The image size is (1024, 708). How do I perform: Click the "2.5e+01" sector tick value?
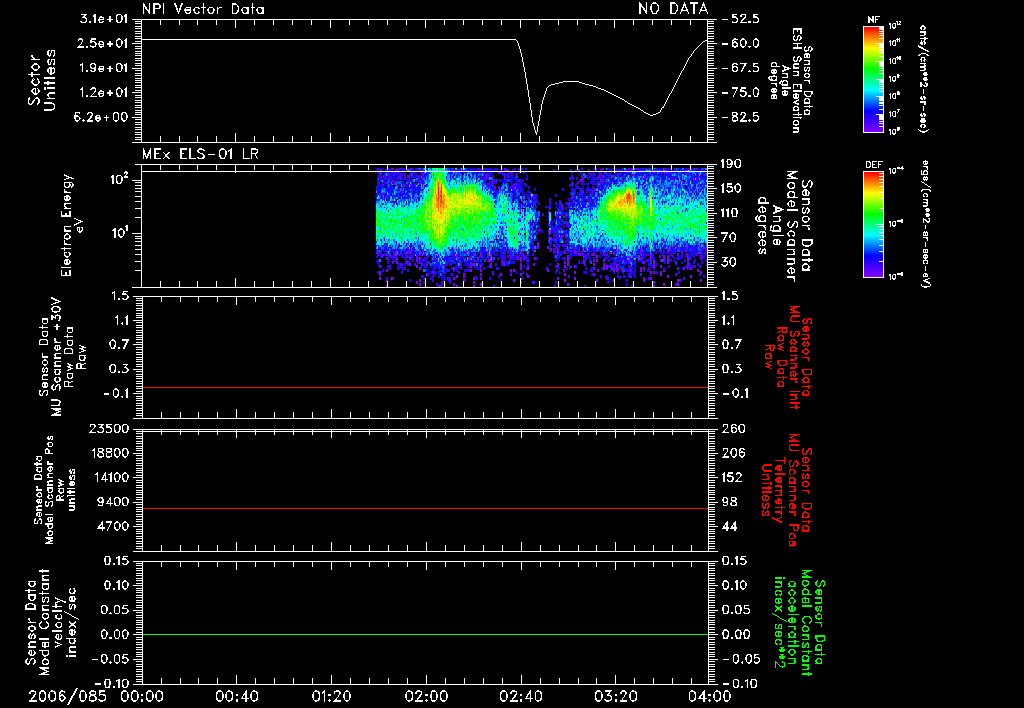point(103,43)
